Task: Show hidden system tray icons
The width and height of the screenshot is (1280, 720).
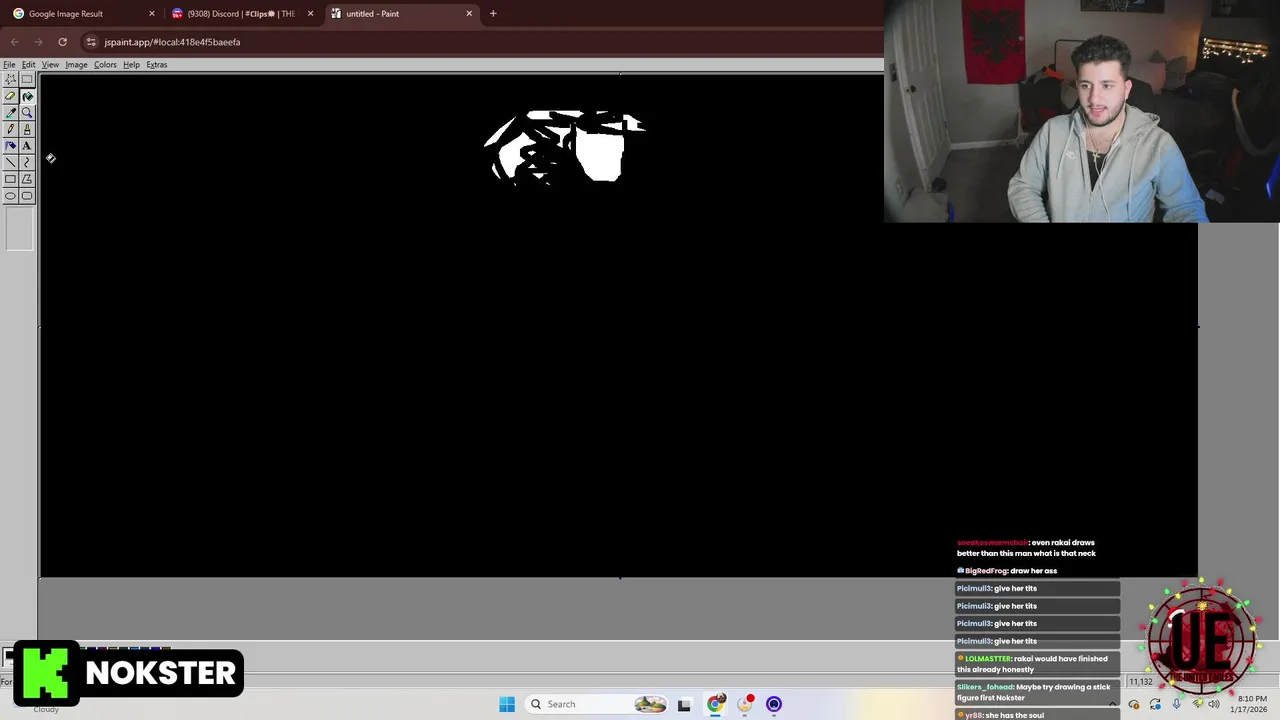Action: coord(1112,704)
